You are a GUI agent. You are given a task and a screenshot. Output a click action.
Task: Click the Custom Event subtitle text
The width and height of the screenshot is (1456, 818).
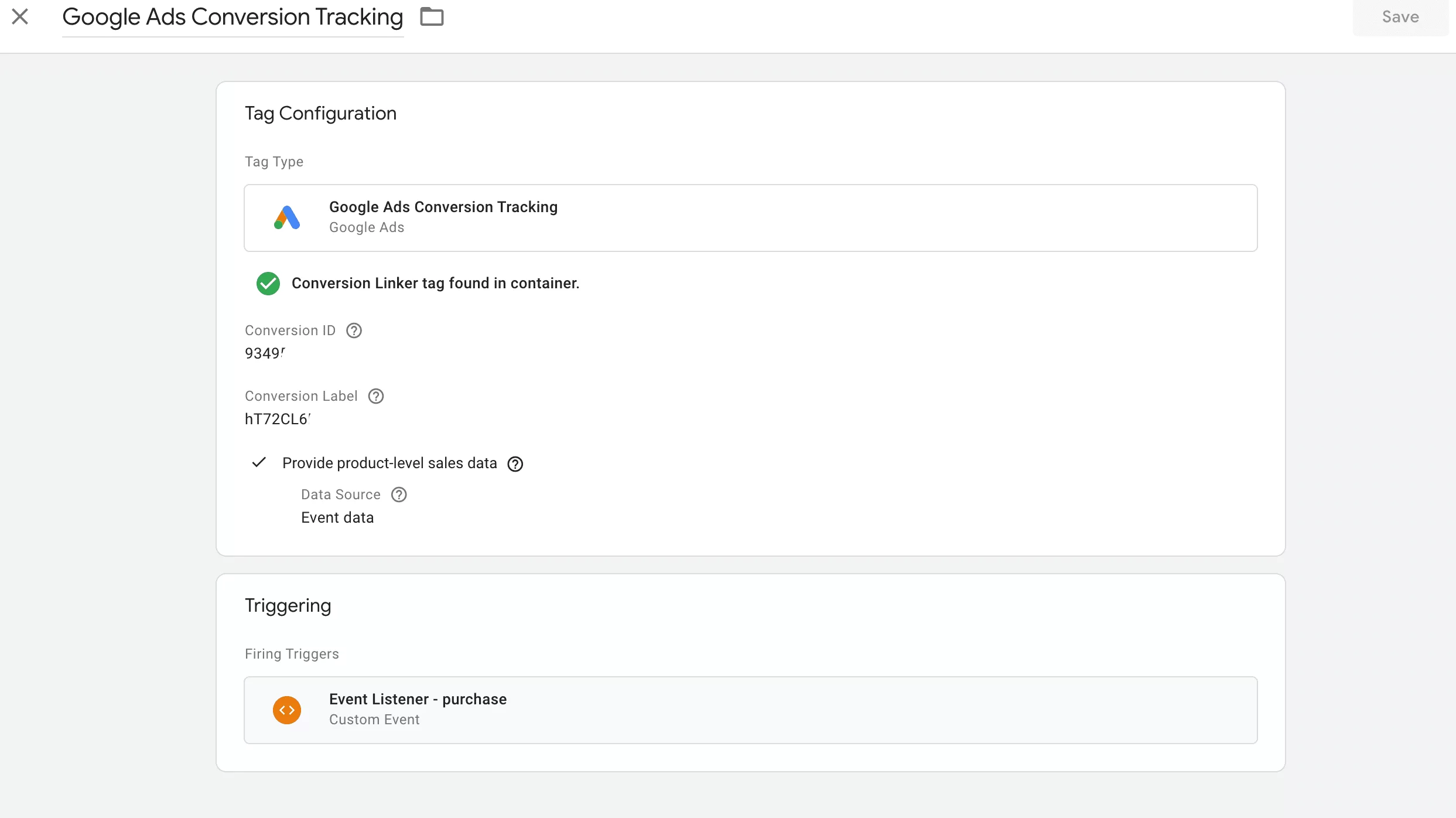(x=374, y=720)
